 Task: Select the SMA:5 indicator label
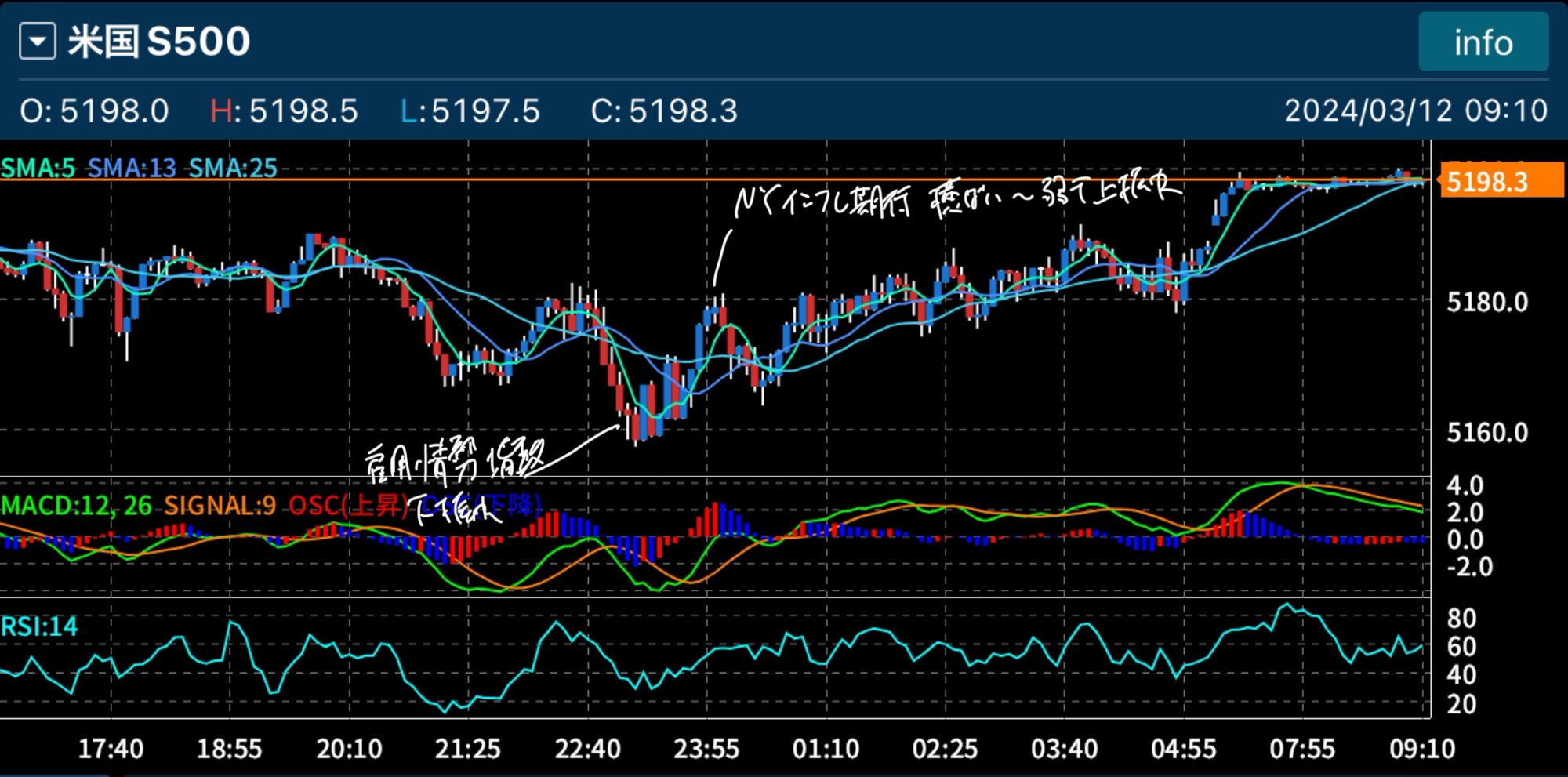[x=38, y=168]
